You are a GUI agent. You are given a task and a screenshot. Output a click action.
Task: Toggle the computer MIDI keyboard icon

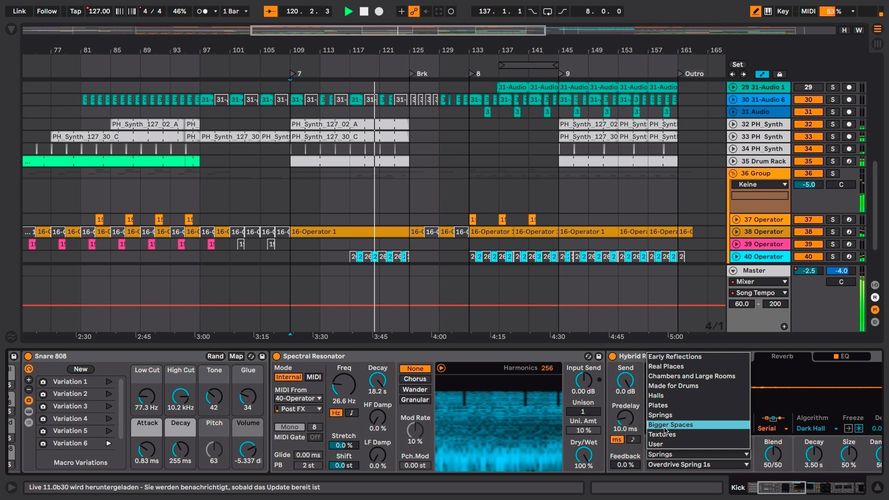click(768, 11)
